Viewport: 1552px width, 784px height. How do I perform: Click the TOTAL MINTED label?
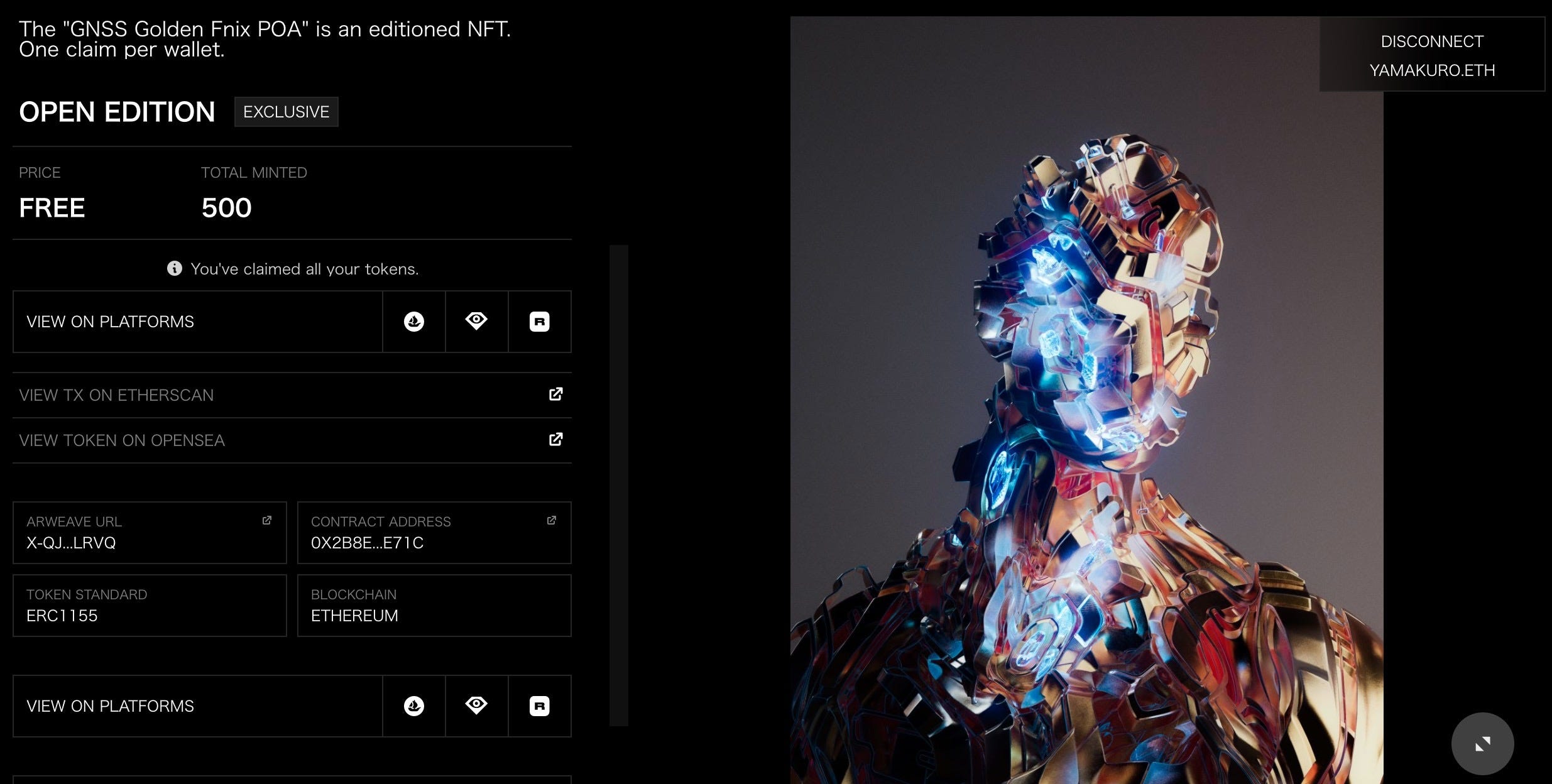(x=254, y=173)
